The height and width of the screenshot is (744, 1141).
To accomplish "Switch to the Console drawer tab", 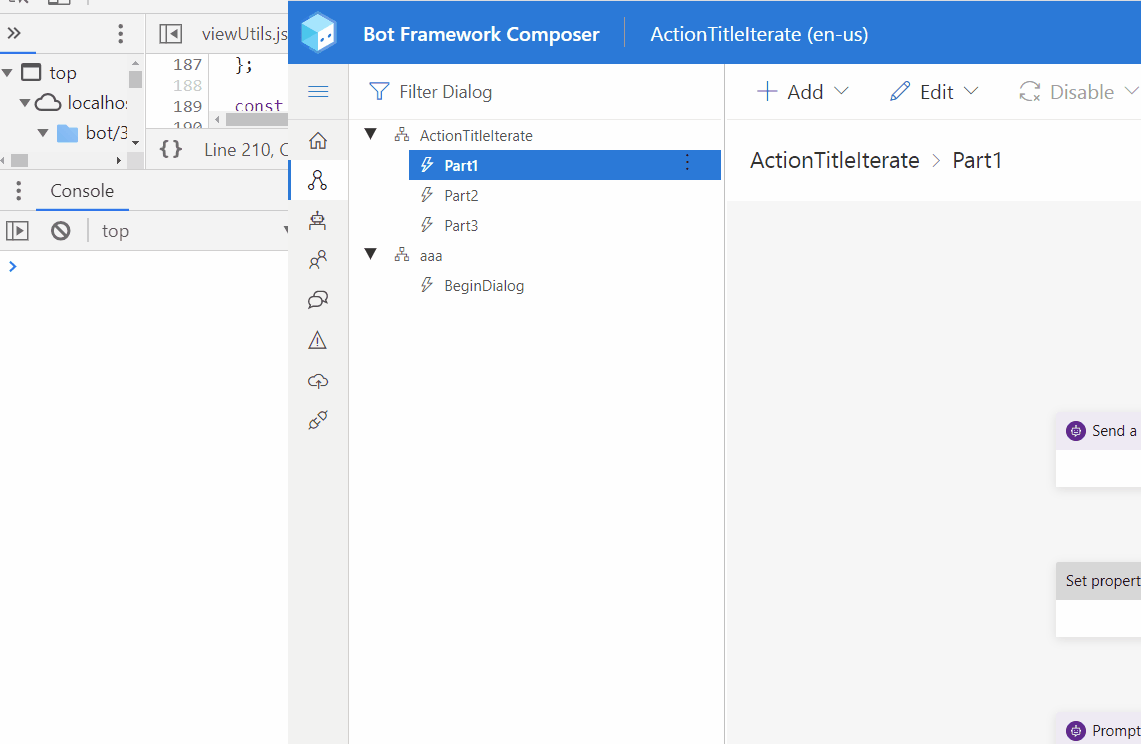I will click(x=82, y=191).
